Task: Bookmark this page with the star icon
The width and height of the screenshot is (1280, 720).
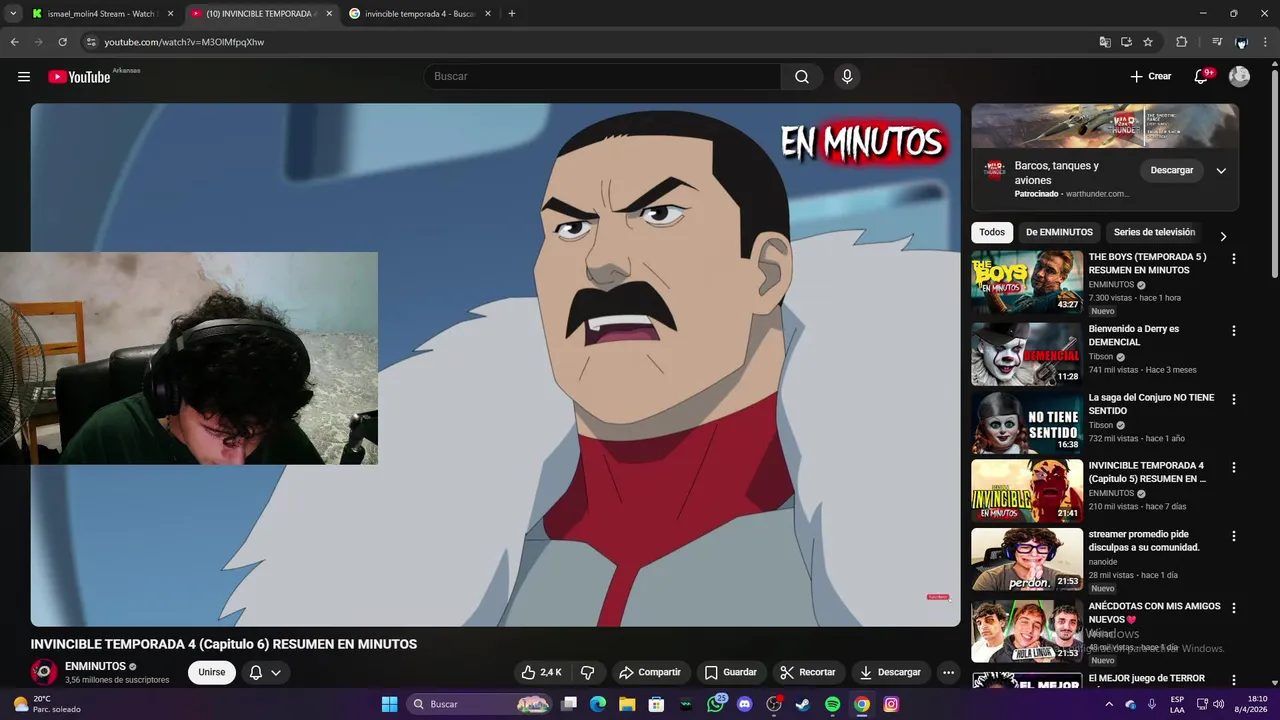Action: (1148, 42)
